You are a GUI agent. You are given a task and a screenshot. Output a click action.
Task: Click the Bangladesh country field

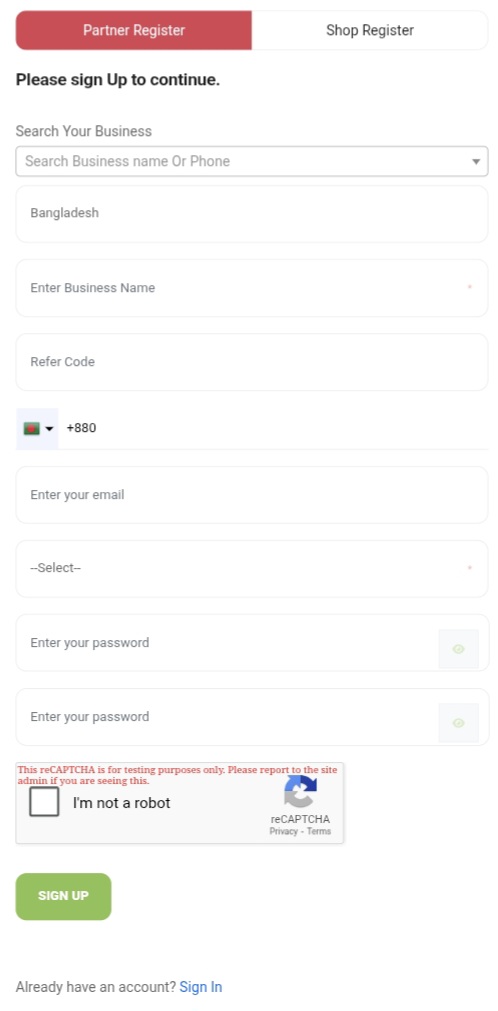252,213
